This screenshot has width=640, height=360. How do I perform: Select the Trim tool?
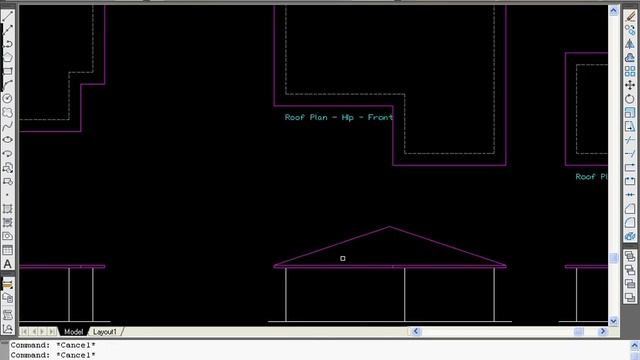click(630, 140)
